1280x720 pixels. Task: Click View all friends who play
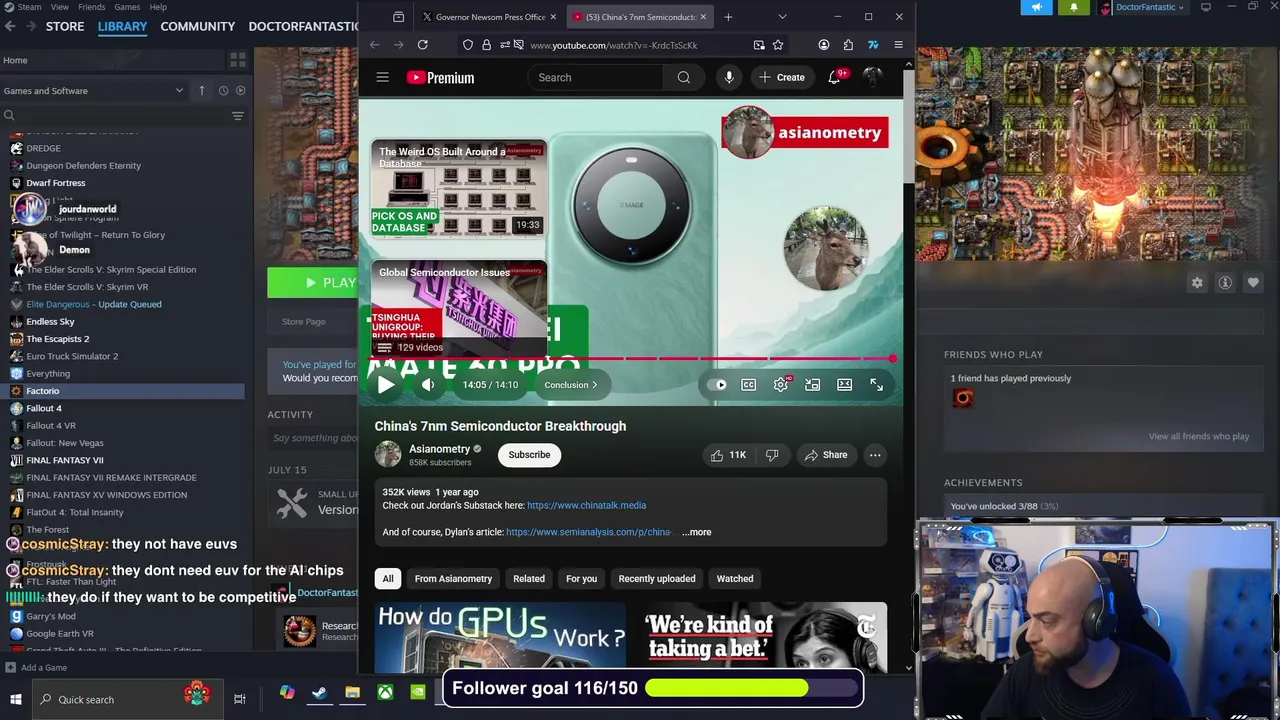tap(1198, 436)
